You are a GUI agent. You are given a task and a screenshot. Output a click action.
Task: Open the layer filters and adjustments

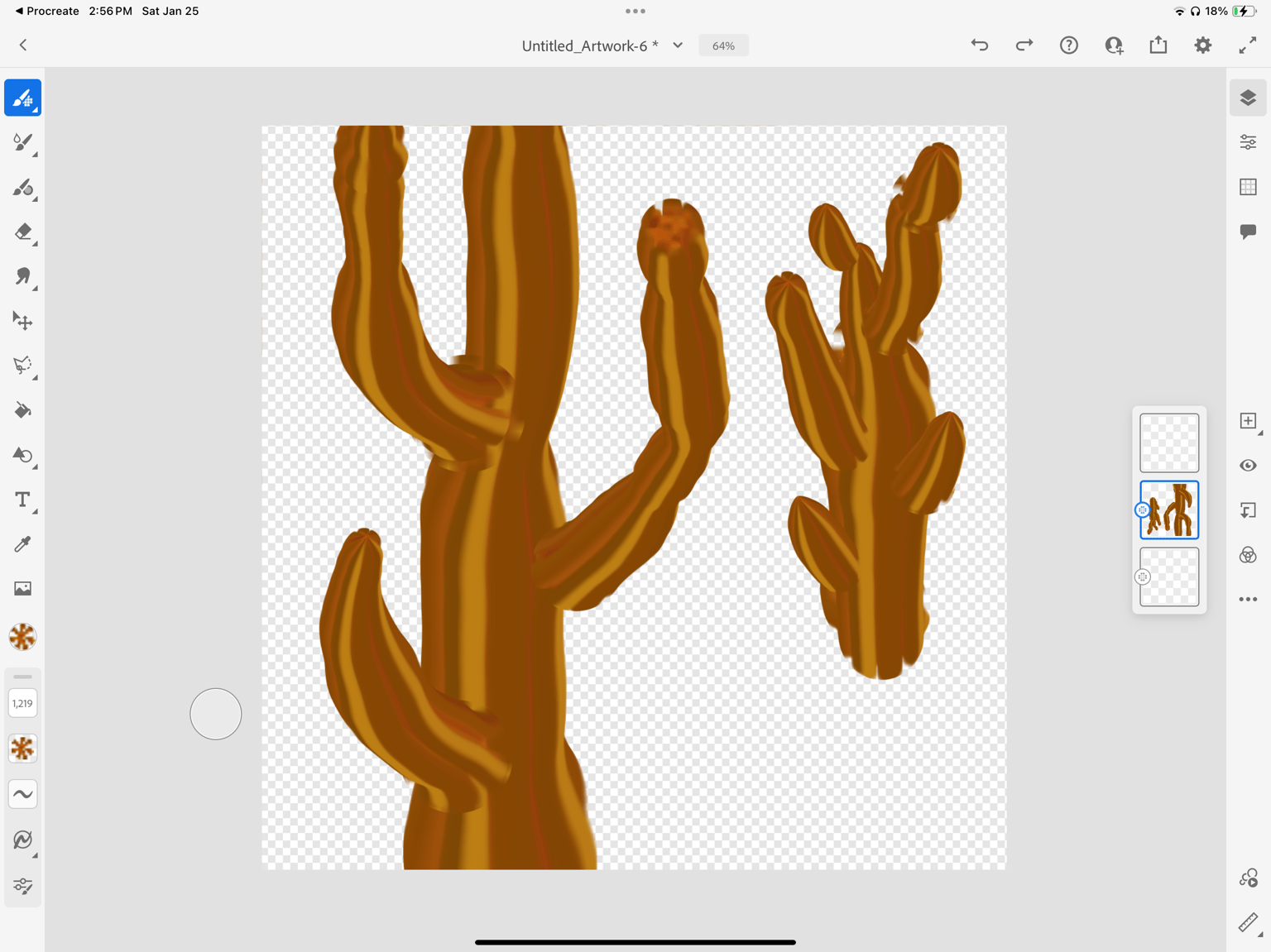[1248, 555]
